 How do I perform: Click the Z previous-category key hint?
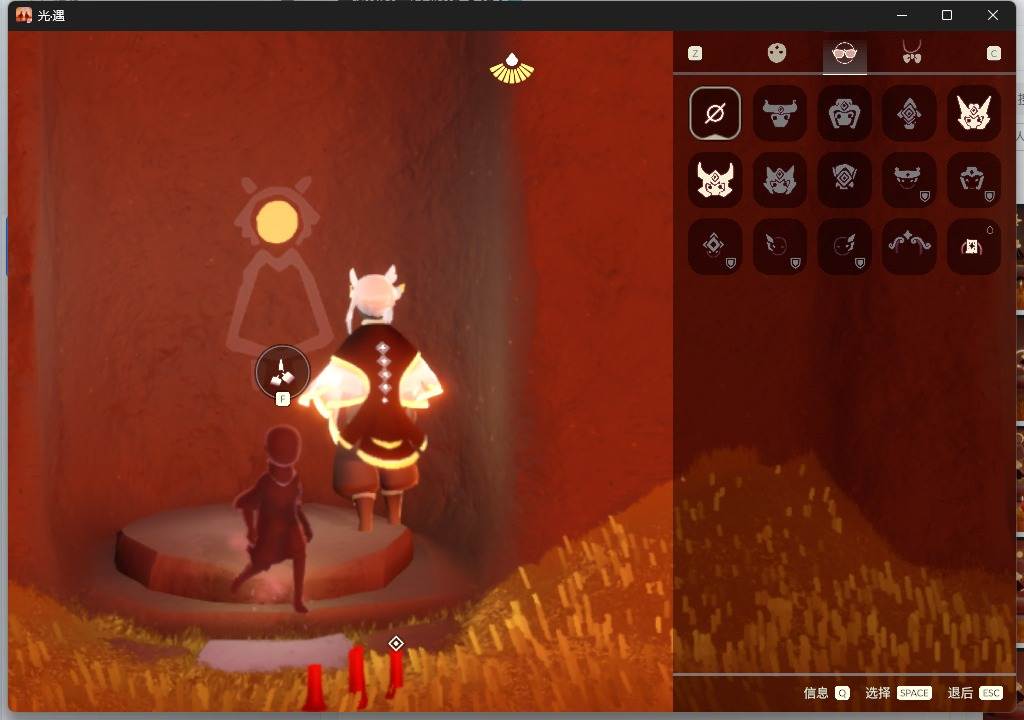[695, 53]
